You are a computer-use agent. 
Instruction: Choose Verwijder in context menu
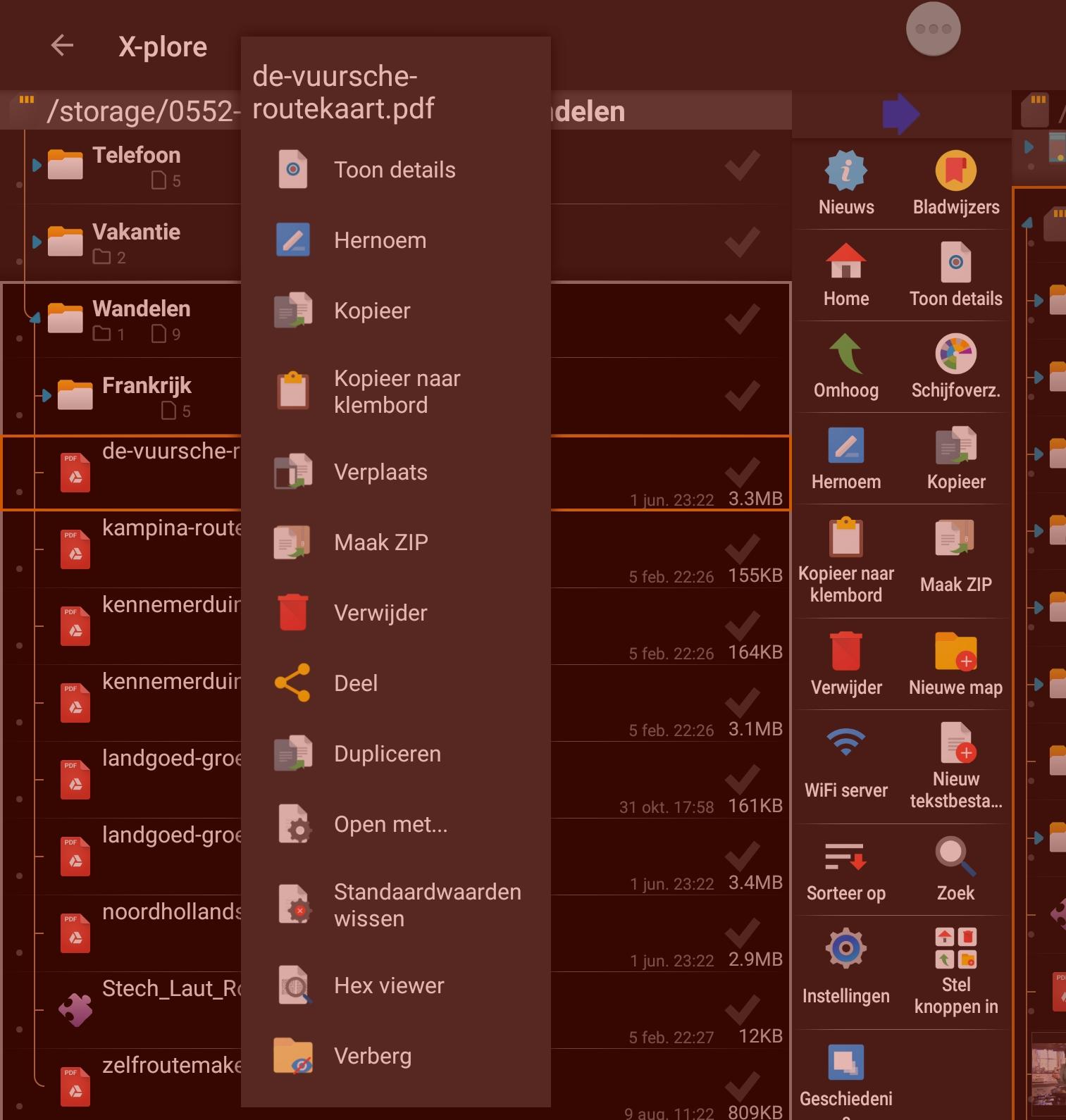point(395,613)
